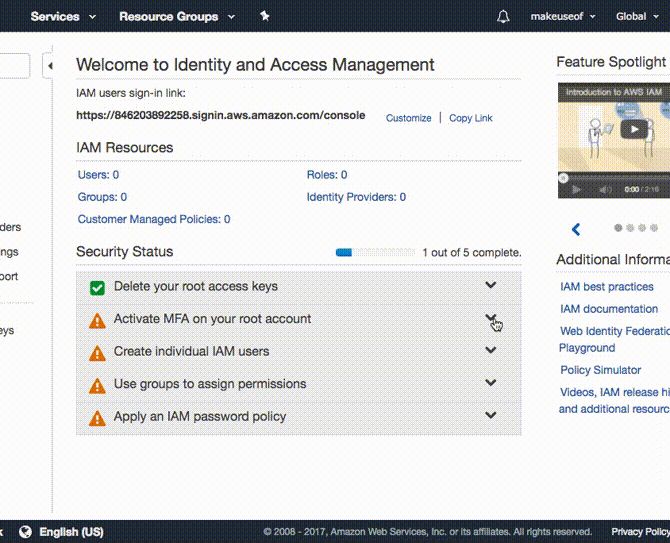Expand the Delete your root access keys row
The image size is (670, 543).
click(x=491, y=286)
